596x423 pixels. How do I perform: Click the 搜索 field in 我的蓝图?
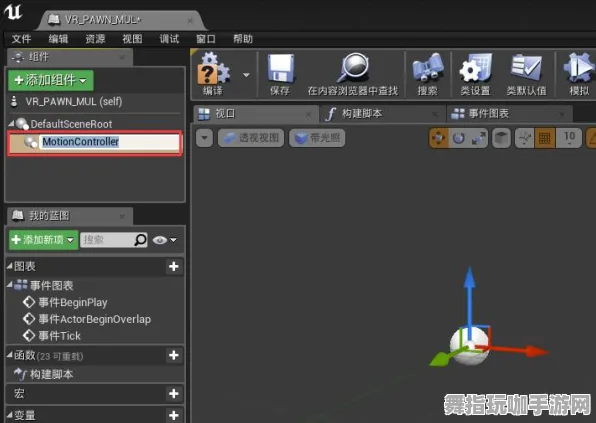[x=108, y=240]
